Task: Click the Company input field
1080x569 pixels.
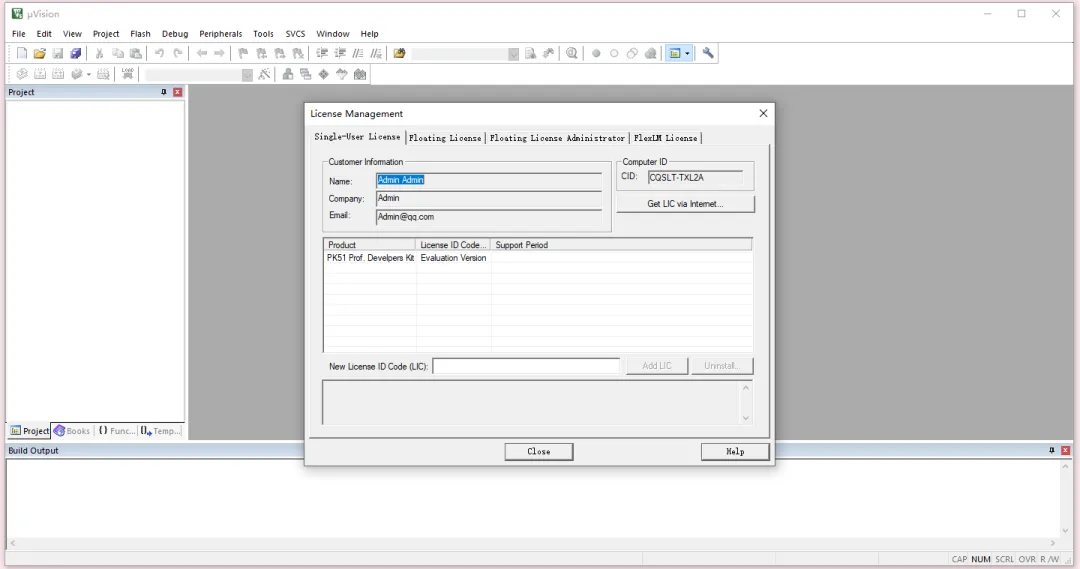Action: tap(488, 198)
